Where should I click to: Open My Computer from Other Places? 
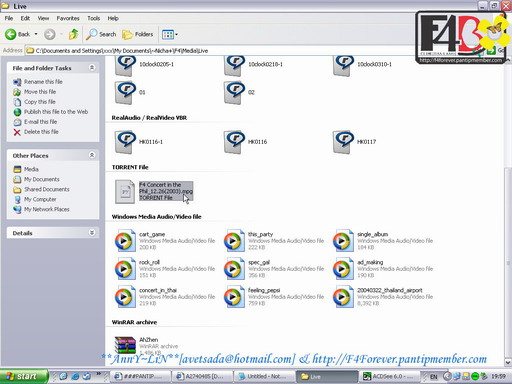coord(40,199)
